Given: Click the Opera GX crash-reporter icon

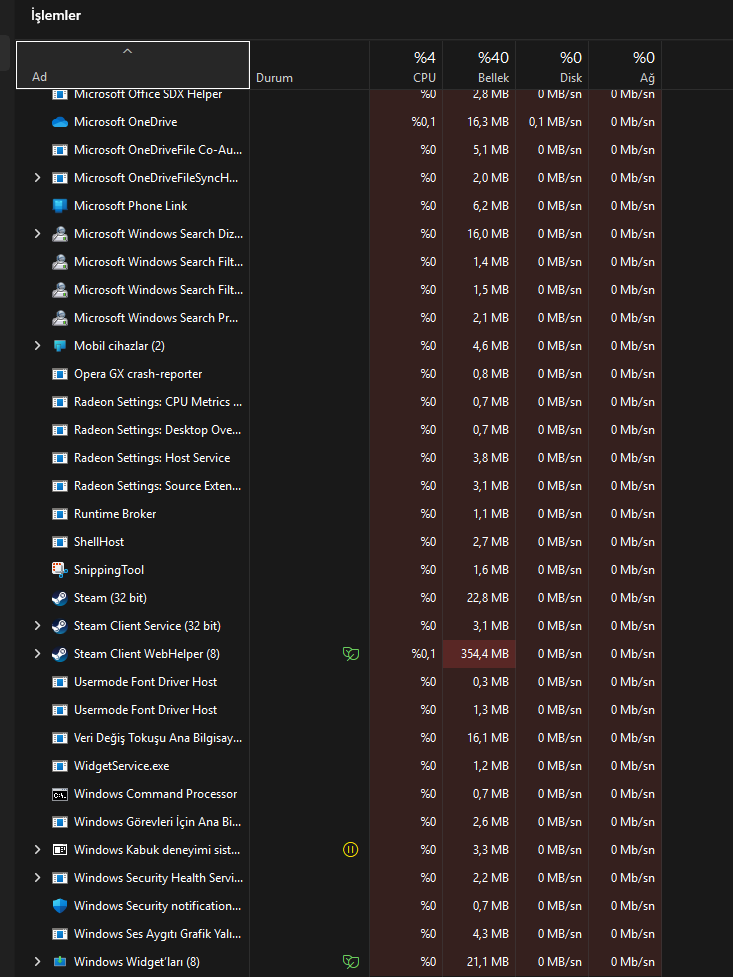Looking at the screenshot, I should click(x=60, y=374).
